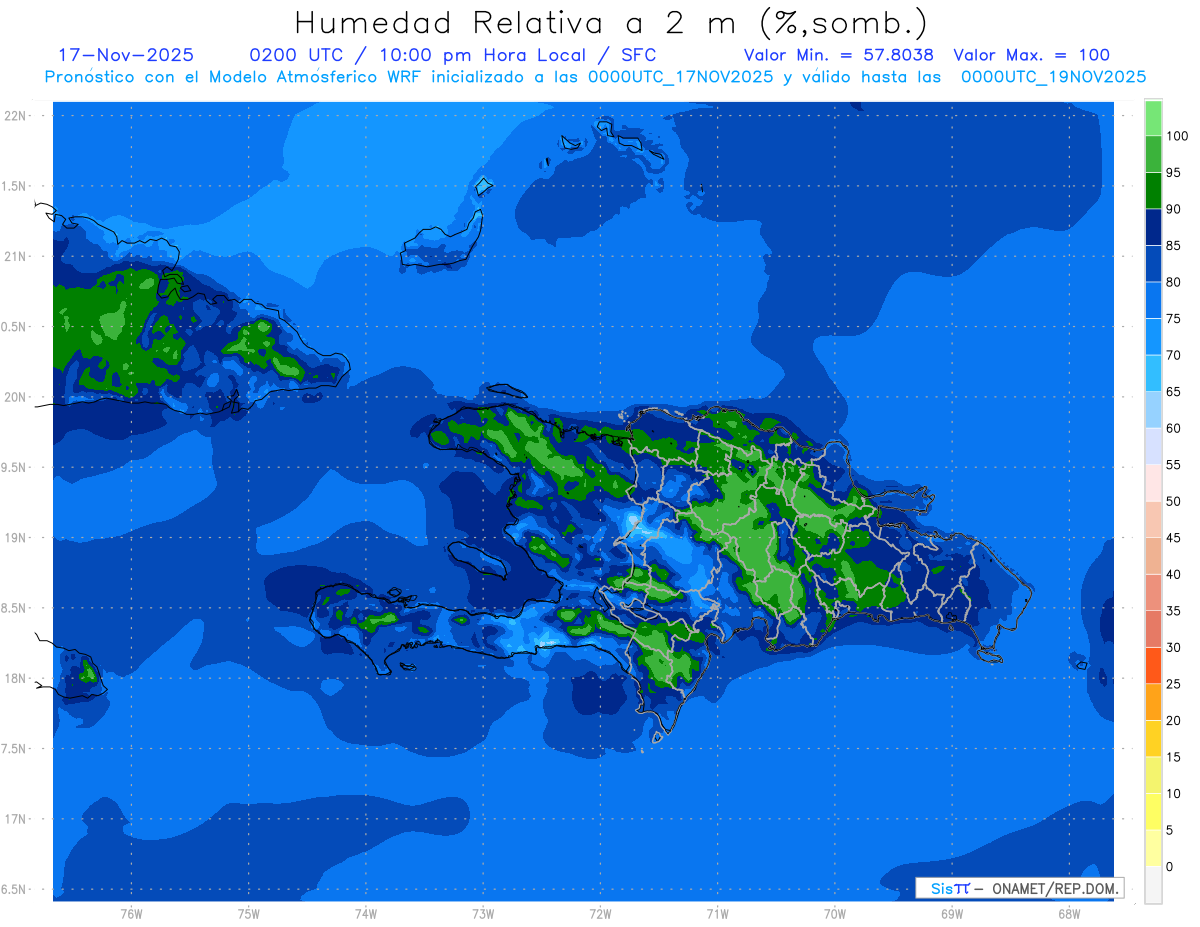Click the '22N' latitude label
The image size is (1200, 927).
[16, 116]
